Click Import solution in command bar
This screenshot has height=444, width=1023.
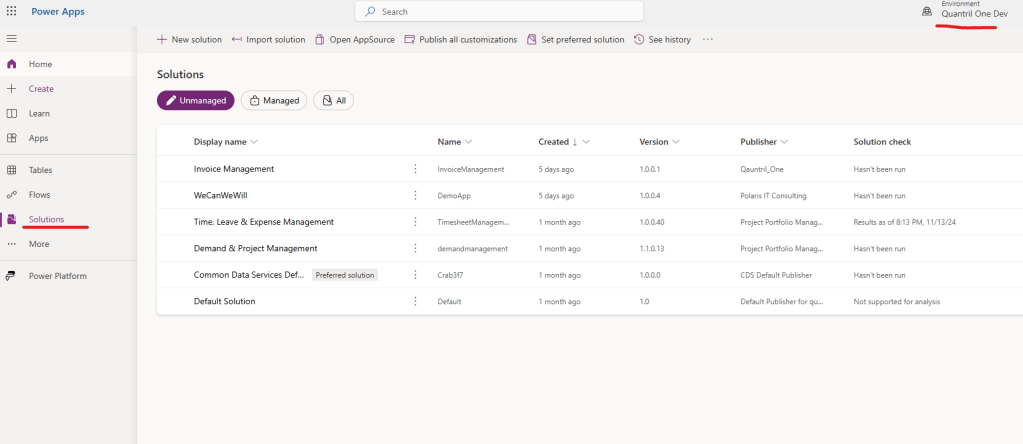(268, 40)
